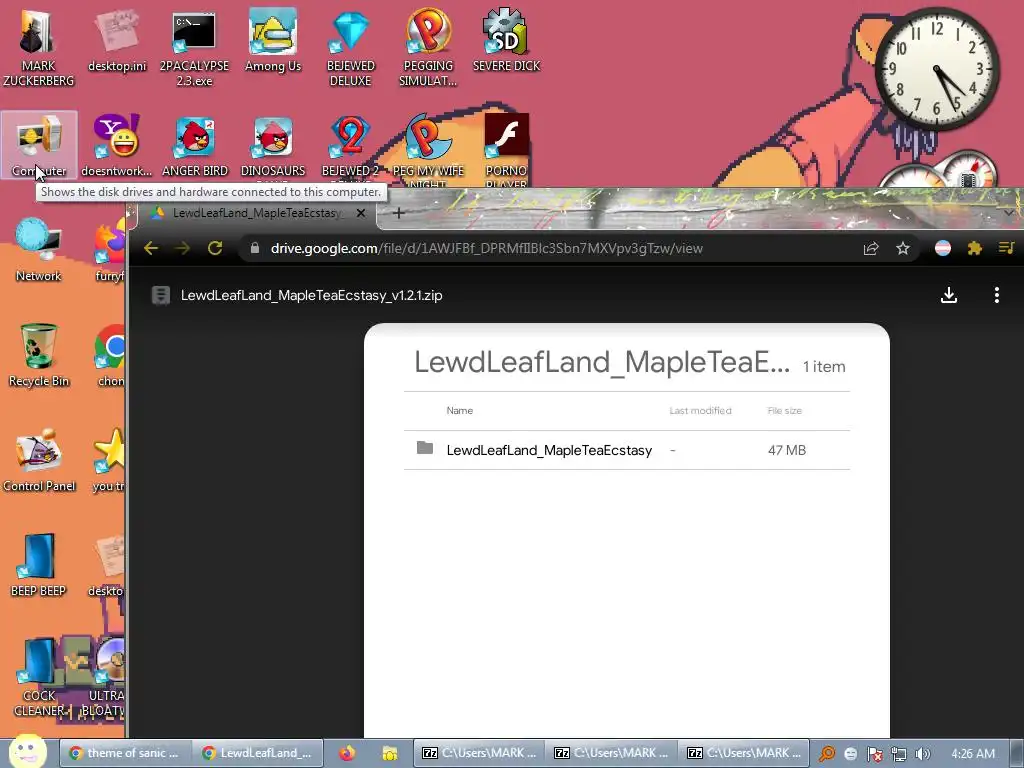The height and width of the screenshot is (768, 1024).
Task: Bookmark this page with the star icon
Action: (903, 248)
